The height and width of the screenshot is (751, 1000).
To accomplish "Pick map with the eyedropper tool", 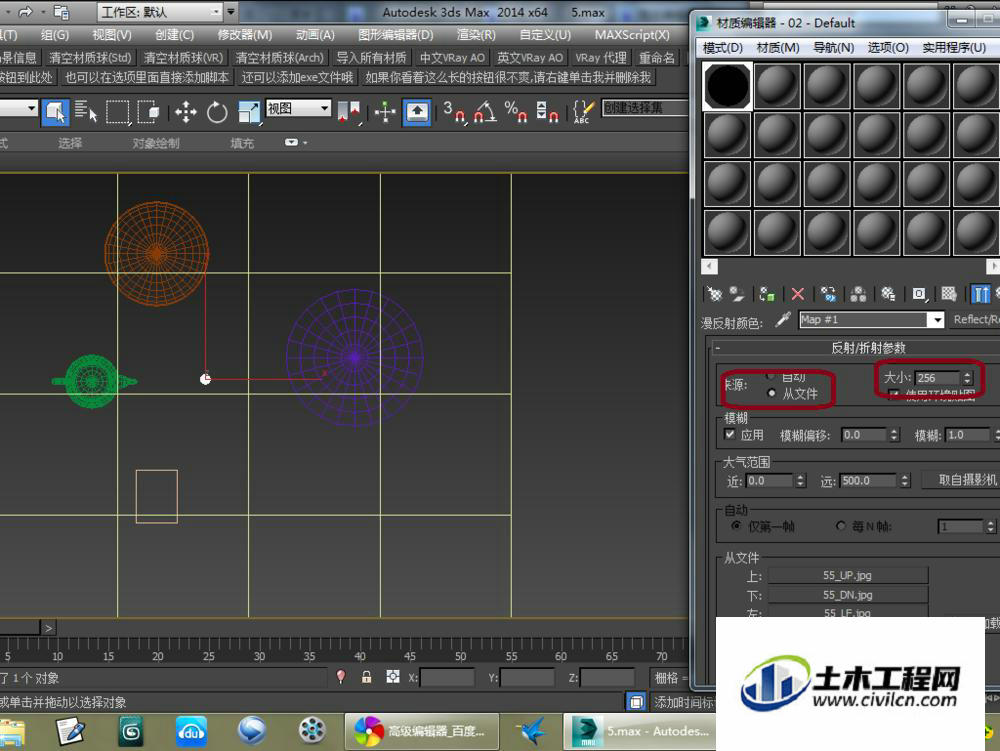I will 783,319.
